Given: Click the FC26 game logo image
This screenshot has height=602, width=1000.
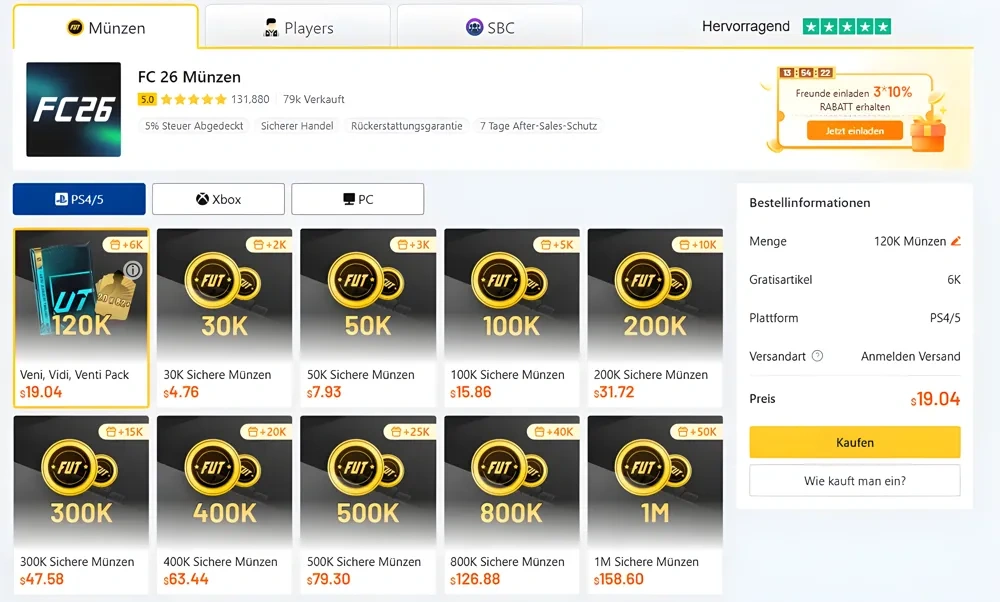Looking at the screenshot, I should click(73, 110).
